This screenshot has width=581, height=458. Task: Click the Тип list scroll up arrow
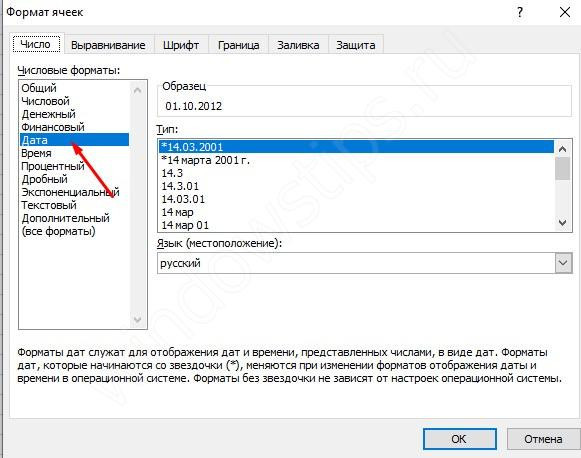tap(562, 149)
